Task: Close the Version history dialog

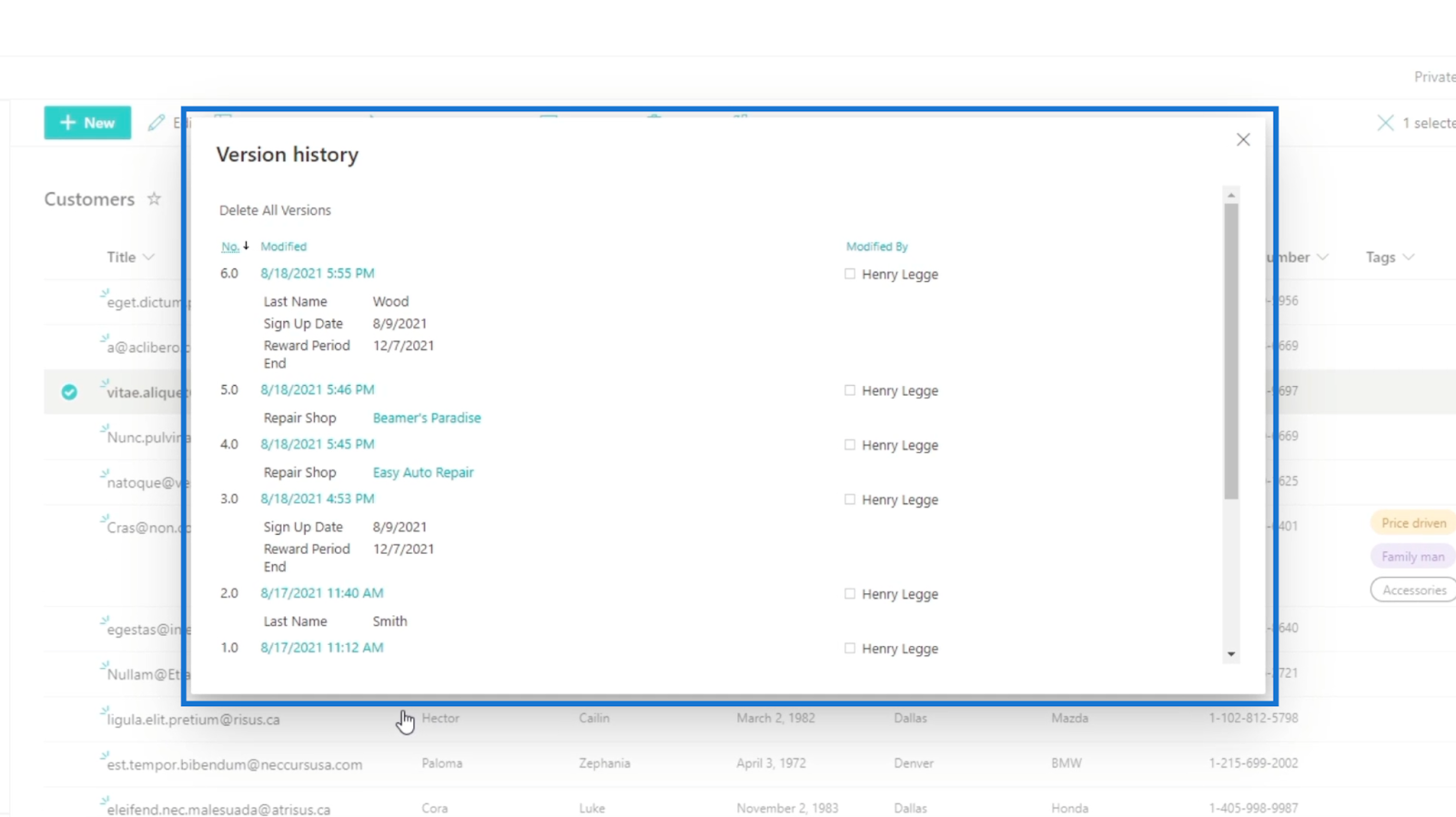Action: (x=1243, y=139)
